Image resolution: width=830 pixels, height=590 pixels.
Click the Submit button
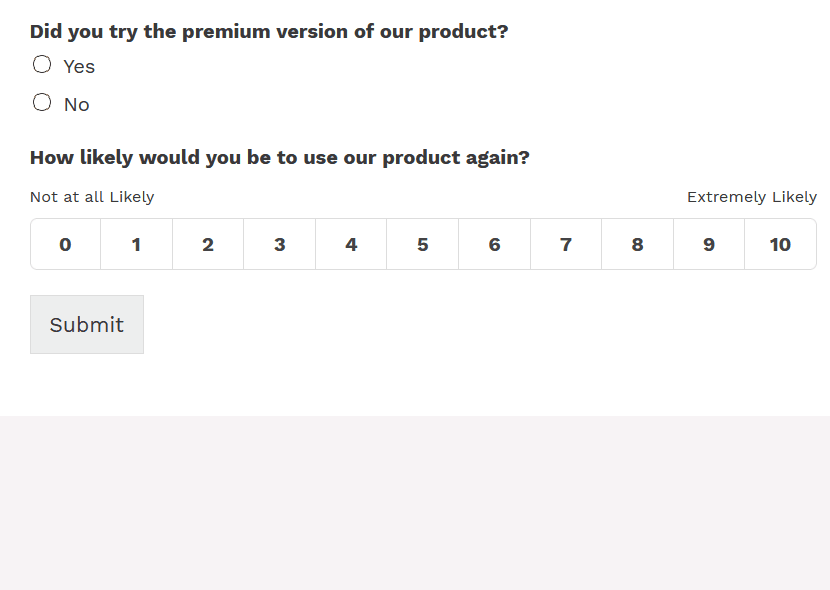click(x=86, y=324)
